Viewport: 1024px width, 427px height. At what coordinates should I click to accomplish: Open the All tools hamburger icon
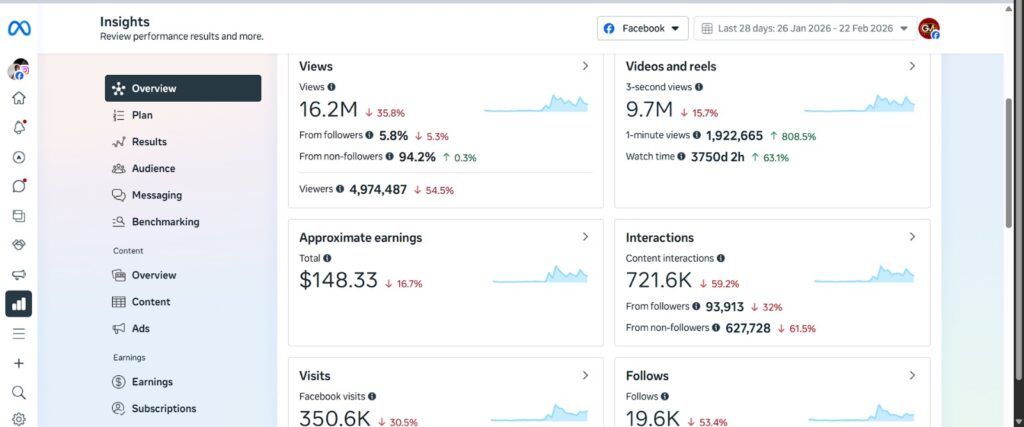coord(19,334)
